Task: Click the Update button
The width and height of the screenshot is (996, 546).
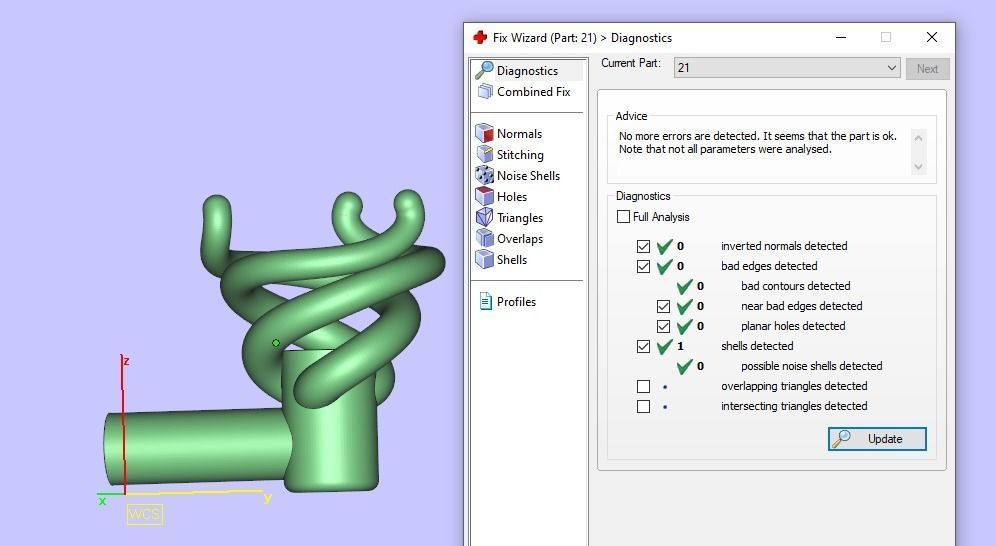Action: [877, 439]
